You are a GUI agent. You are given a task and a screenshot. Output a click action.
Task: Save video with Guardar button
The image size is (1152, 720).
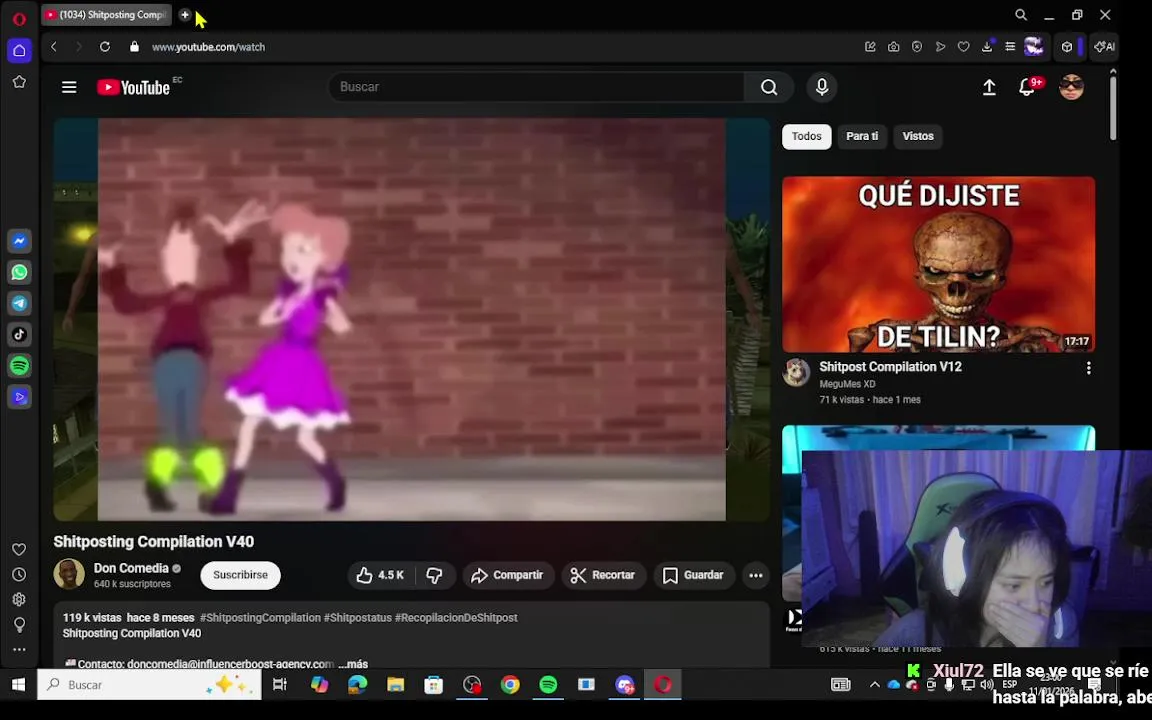pyautogui.click(x=693, y=575)
